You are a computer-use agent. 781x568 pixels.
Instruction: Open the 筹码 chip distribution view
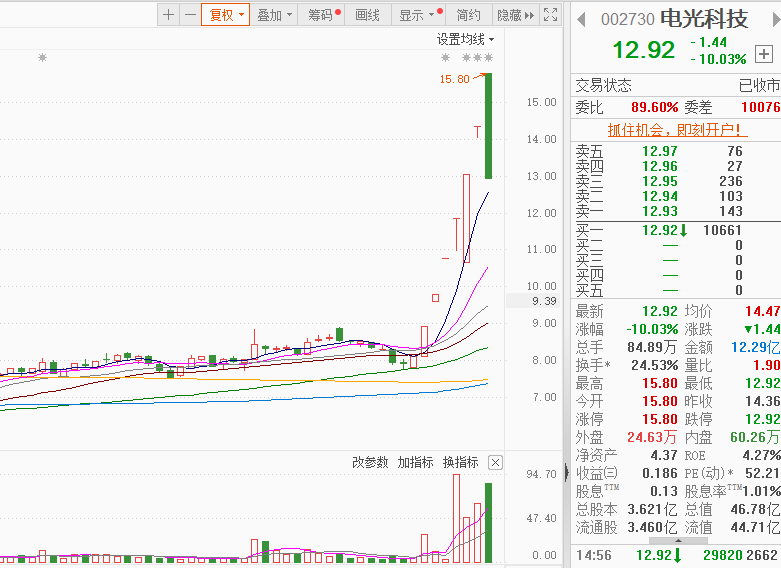[321, 14]
